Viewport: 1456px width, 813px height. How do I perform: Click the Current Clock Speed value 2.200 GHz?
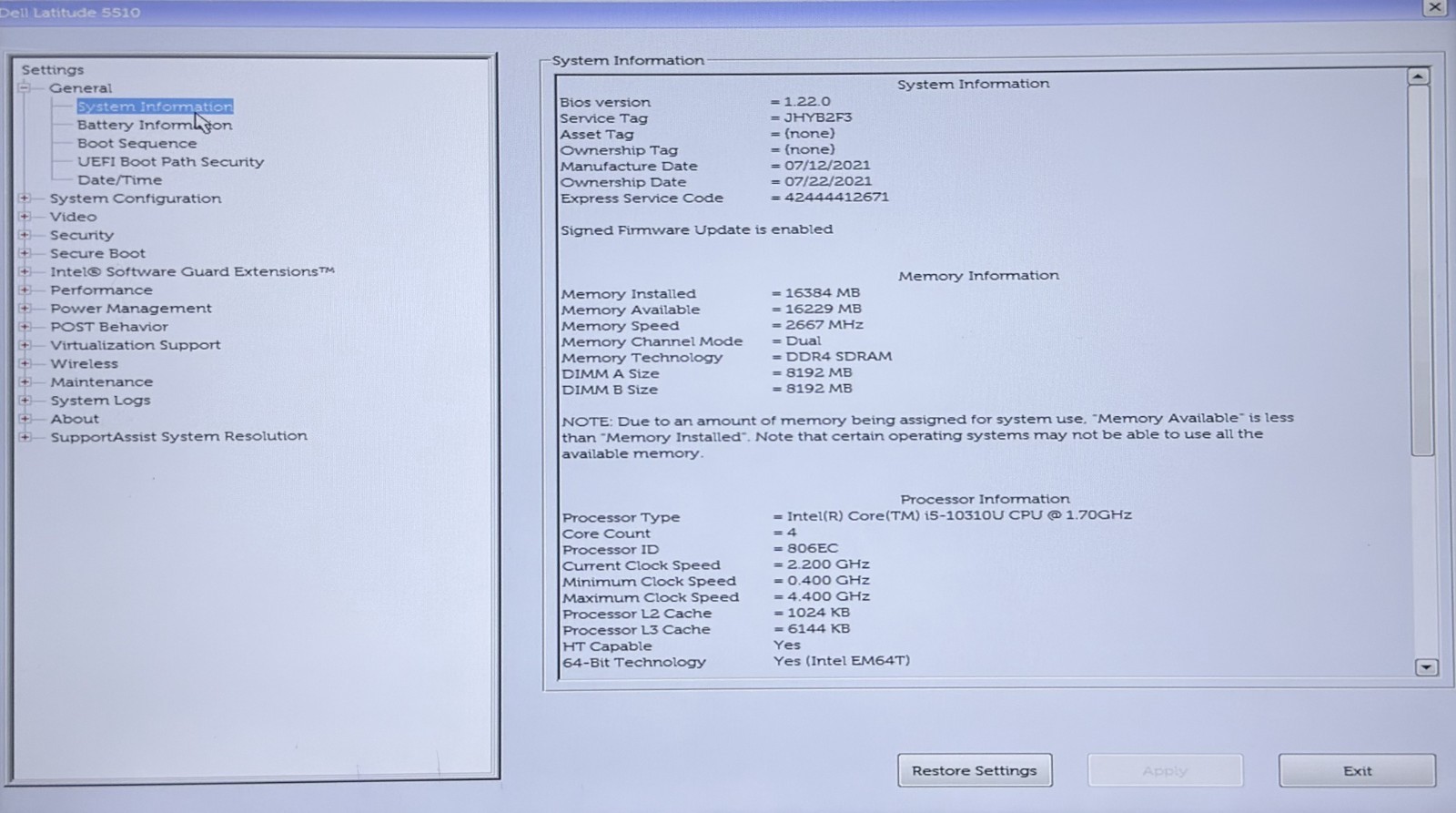point(828,564)
